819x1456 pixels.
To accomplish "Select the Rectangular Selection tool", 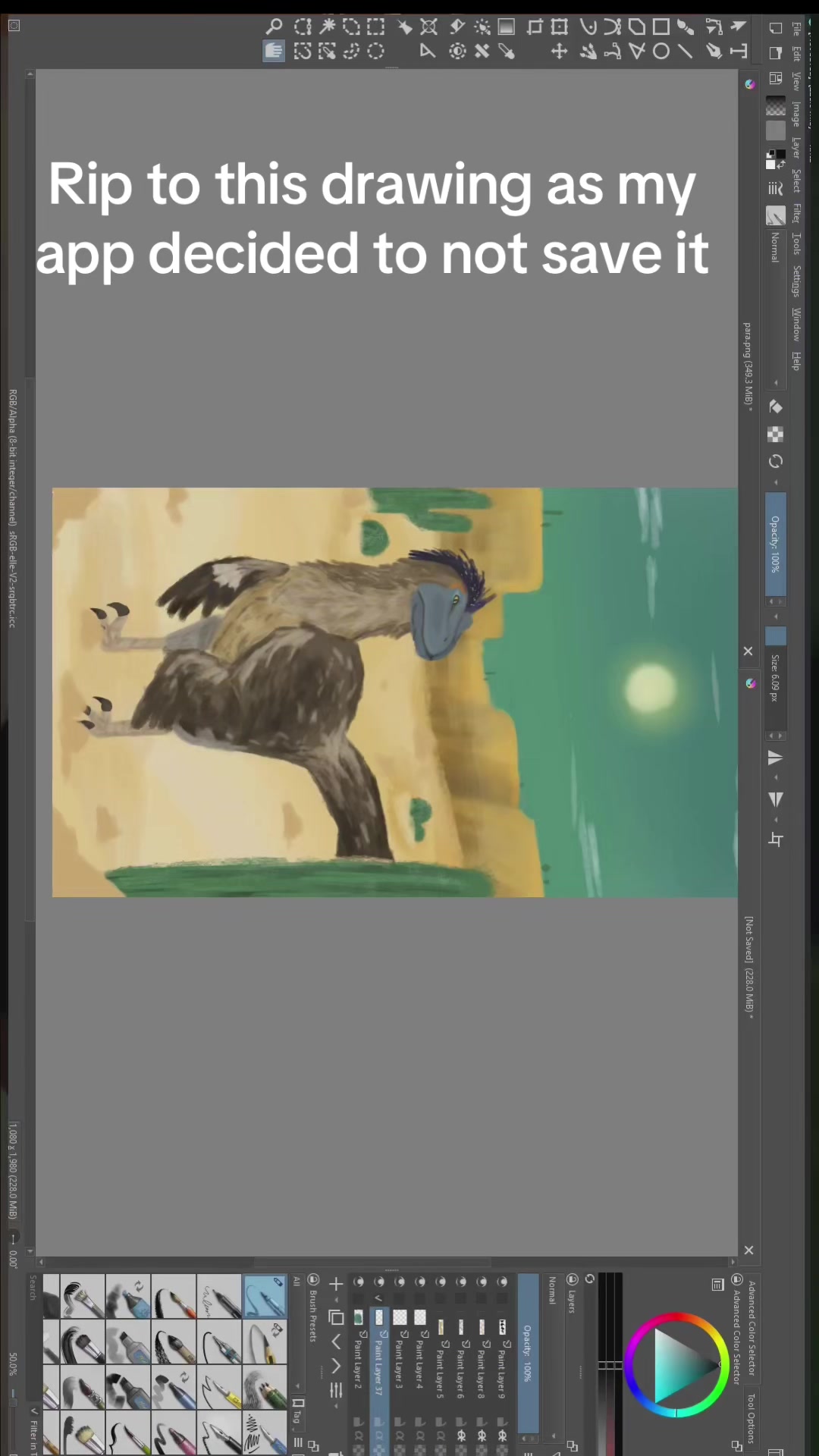I will pyautogui.click(x=375, y=27).
